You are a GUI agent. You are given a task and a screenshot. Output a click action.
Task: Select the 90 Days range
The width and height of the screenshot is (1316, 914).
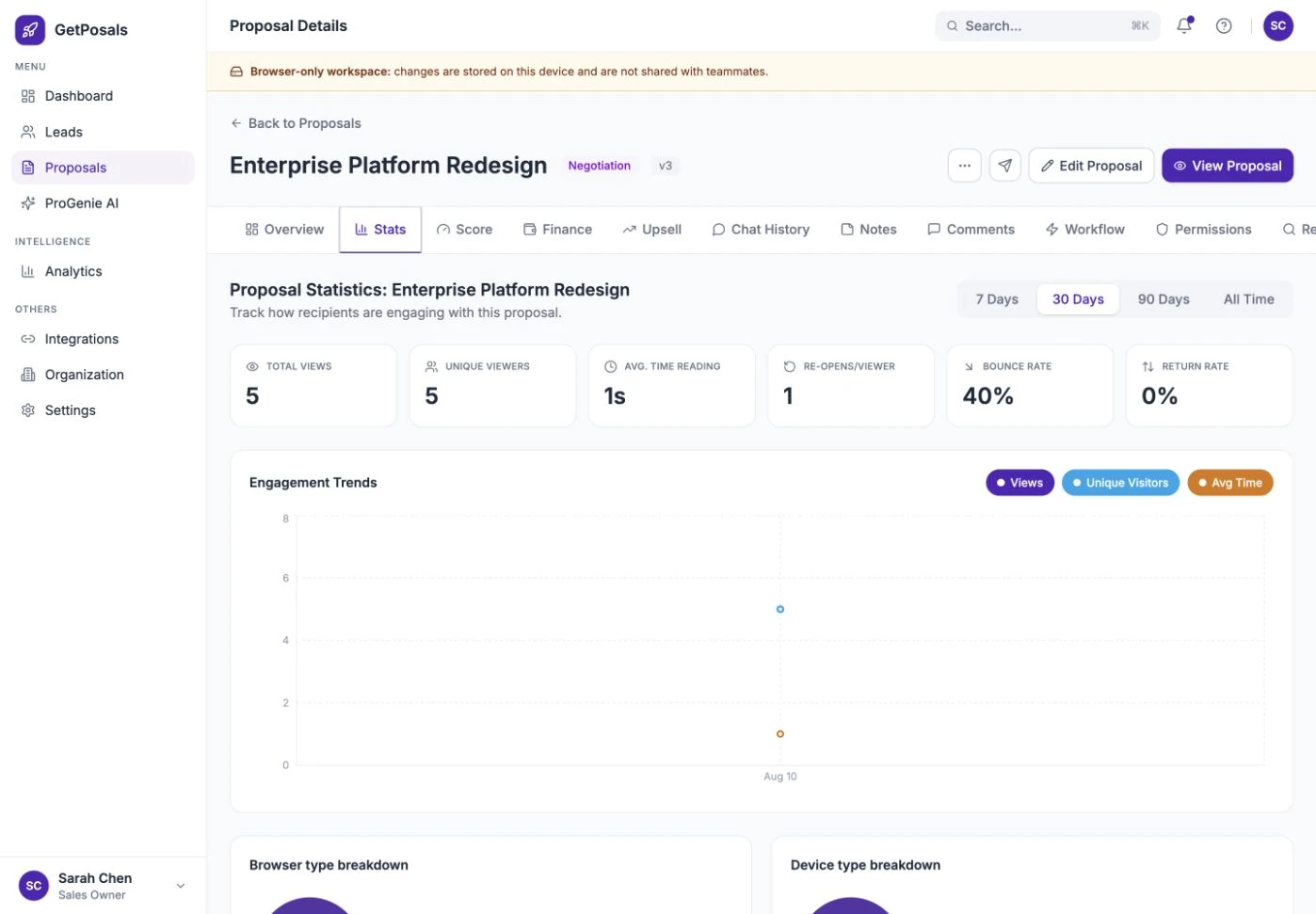click(x=1164, y=299)
